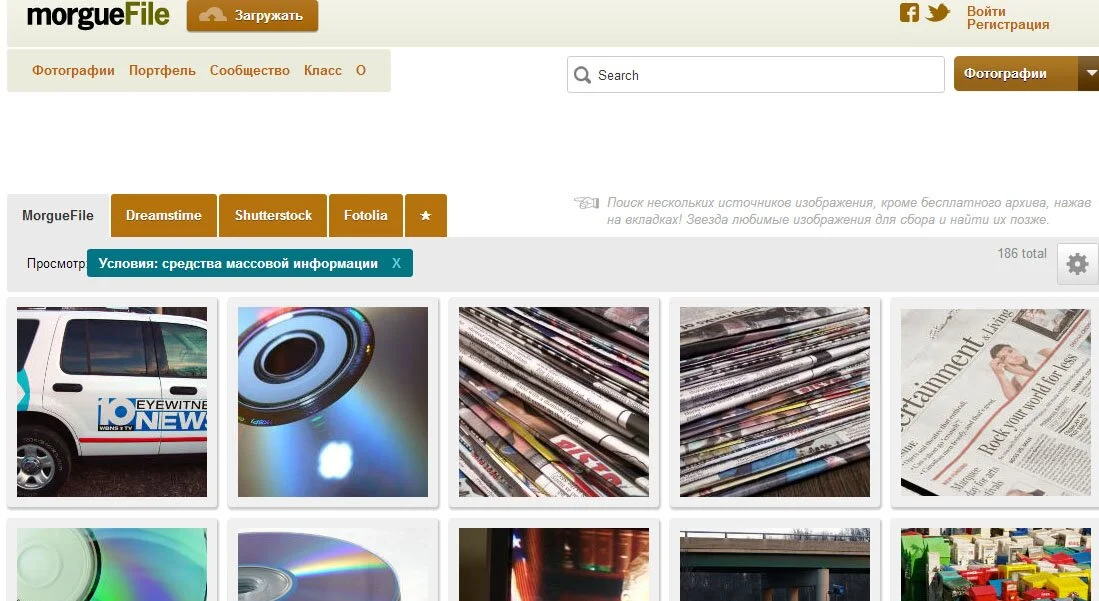Click the search magnifier icon
The height and width of the screenshot is (601, 1099).
click(582, 75)
